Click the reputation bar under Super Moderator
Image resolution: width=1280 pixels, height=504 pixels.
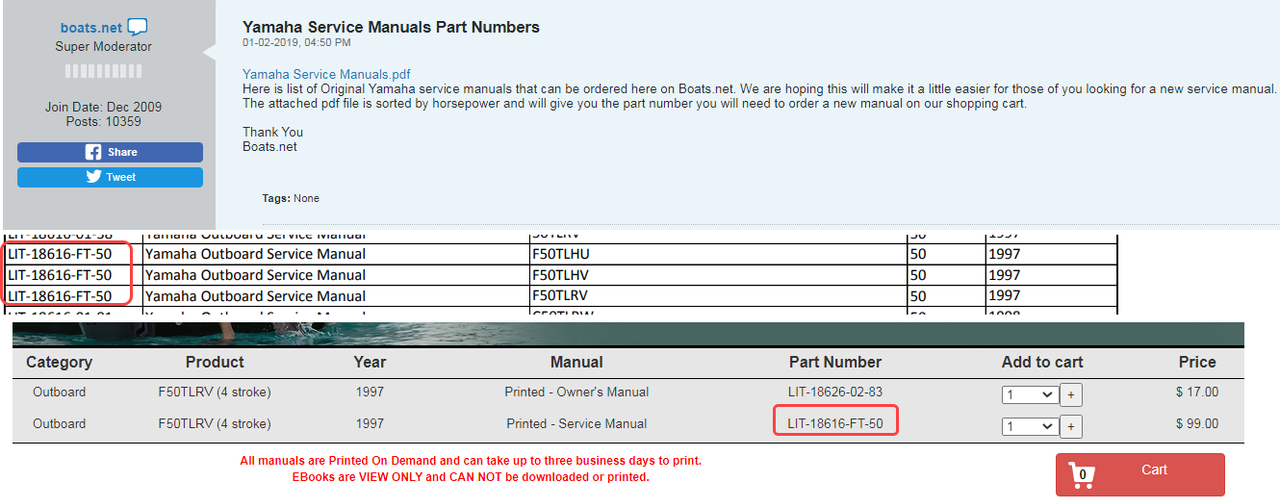pos(104,71)
